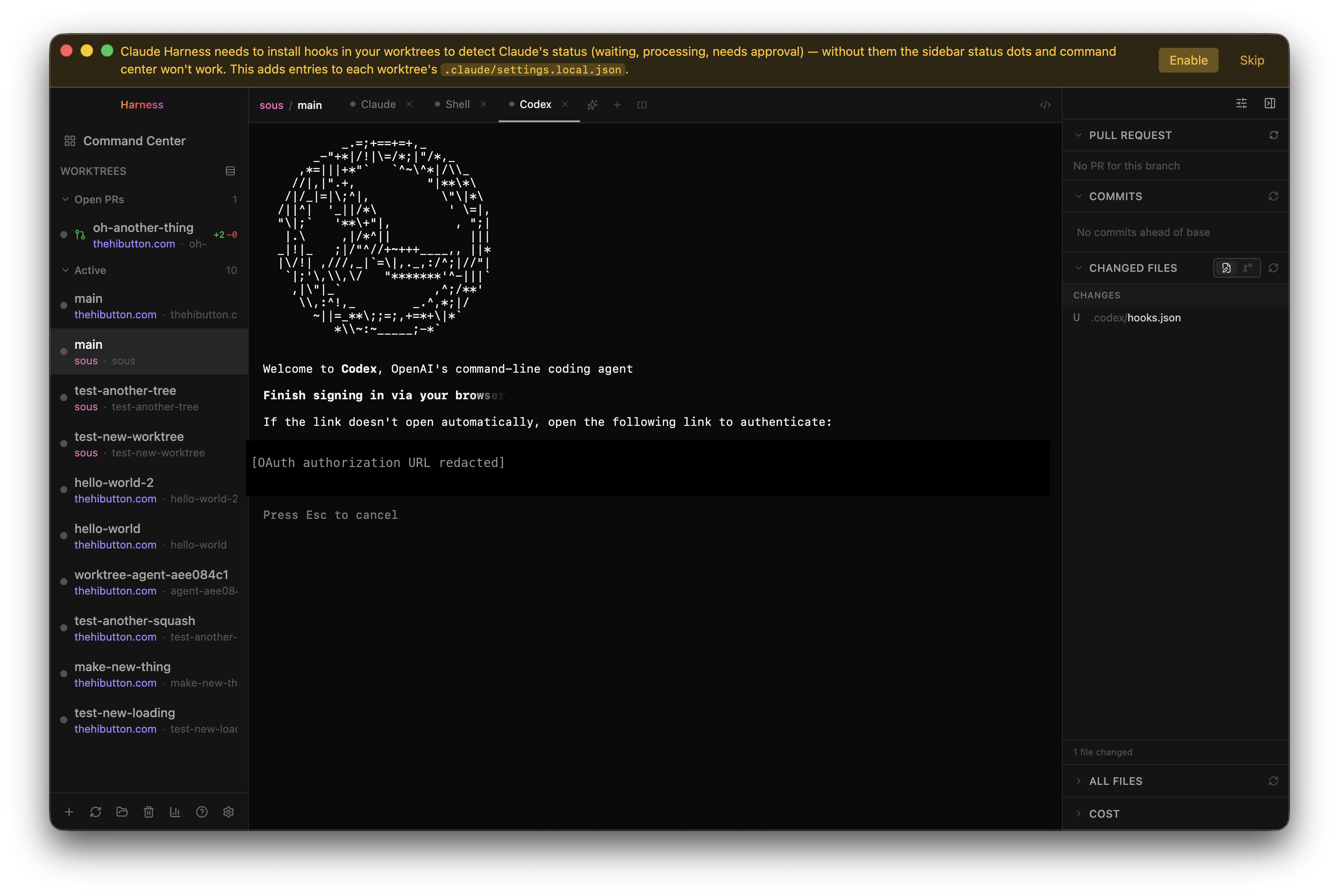Toggle changed files to working-tree file view

1226,268
